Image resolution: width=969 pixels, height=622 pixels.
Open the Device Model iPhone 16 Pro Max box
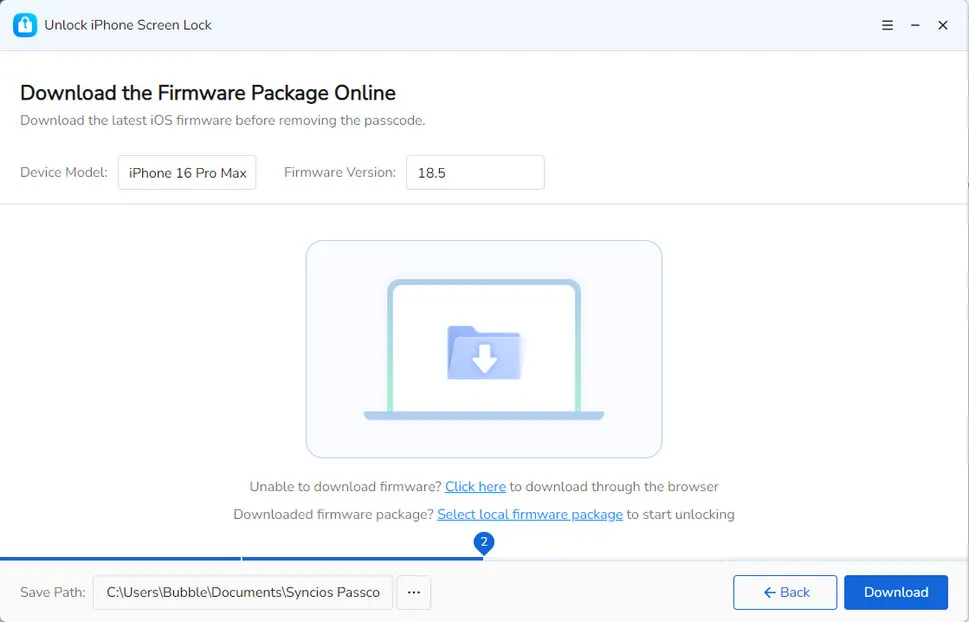[x=187, y=173]
